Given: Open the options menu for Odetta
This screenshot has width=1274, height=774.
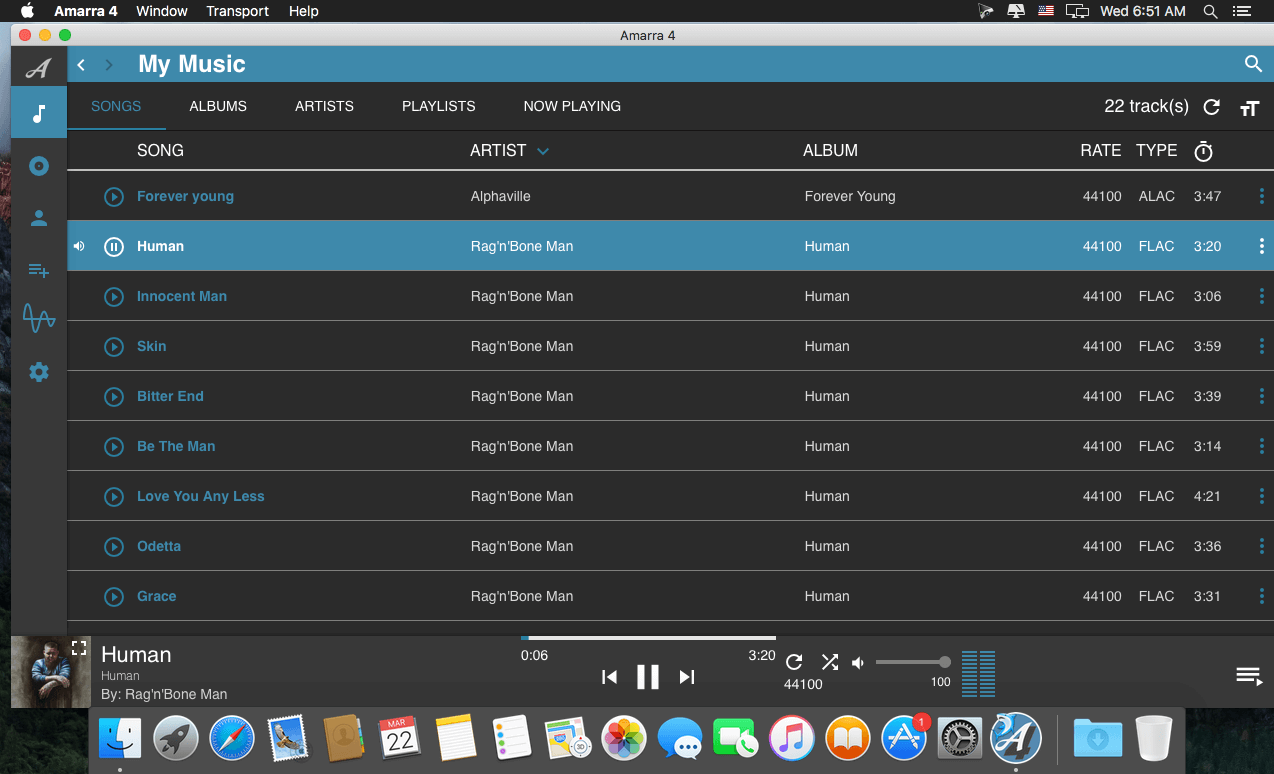Looking at the screenshot, I should coord(1261,546).
